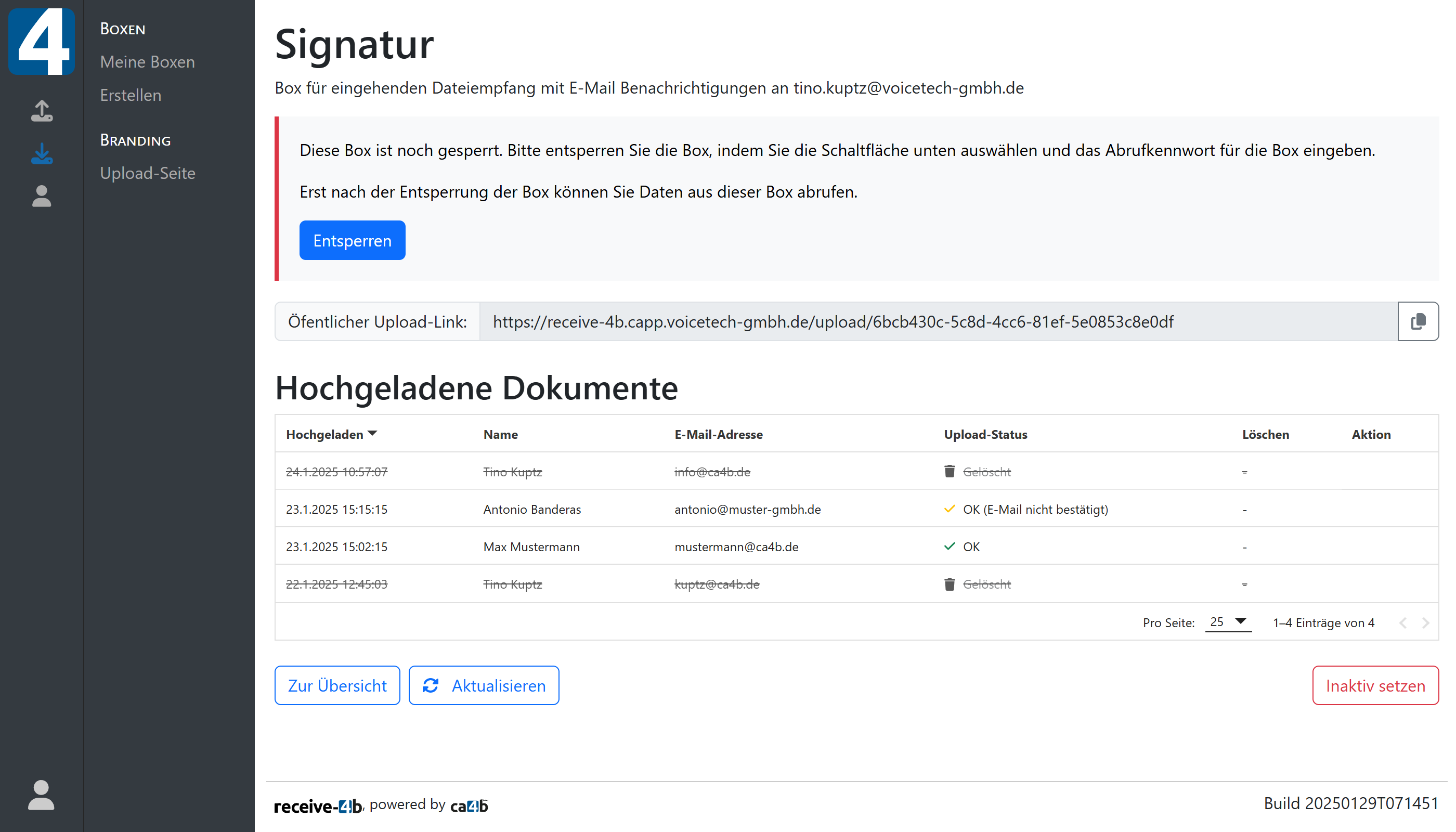The image size is (1456, 832).
Task: Click the public upload link field
Action: (x=937, y=322)
